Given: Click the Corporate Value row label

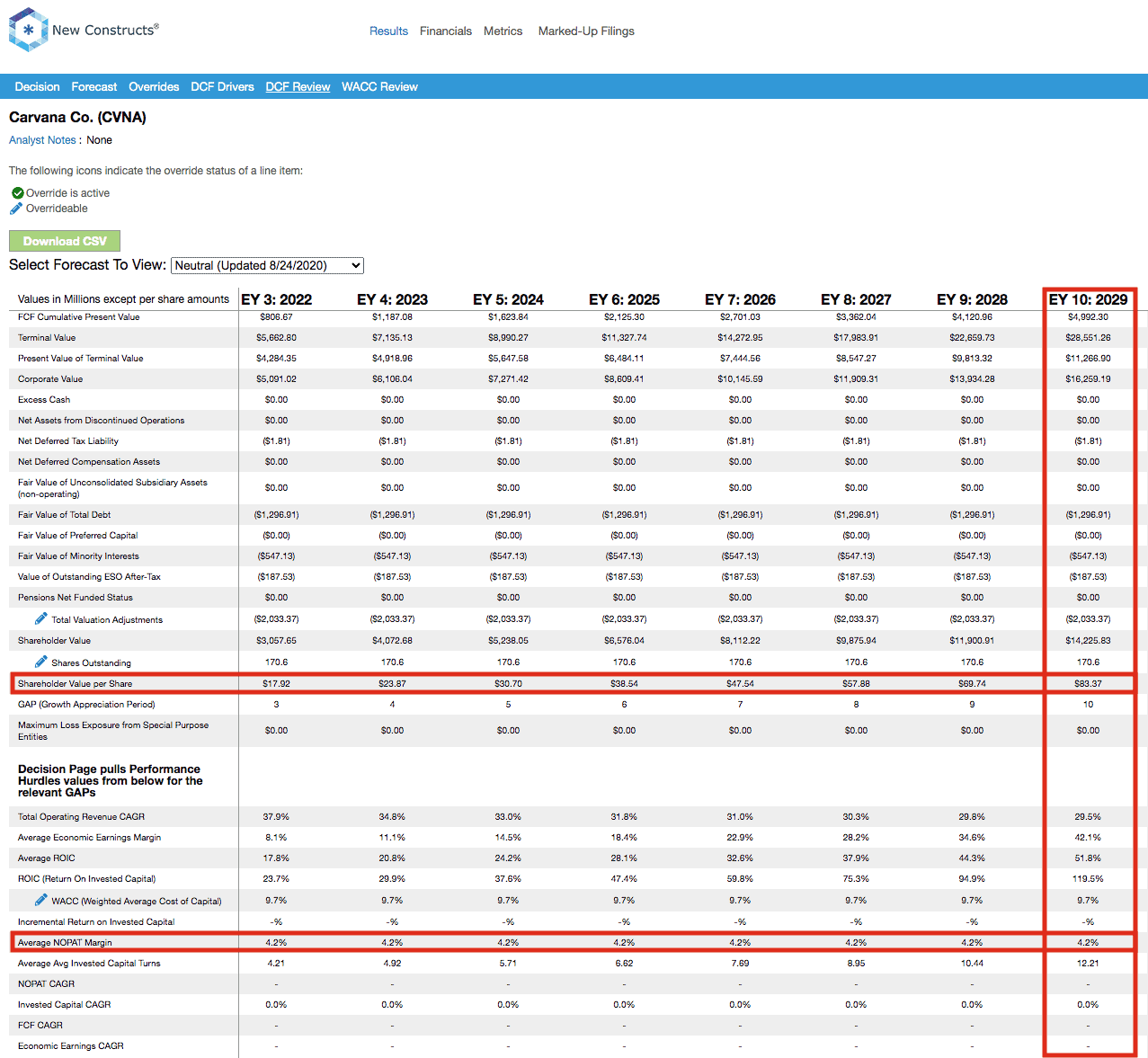Looking at the screenshot, I should [x=50, y=379].
